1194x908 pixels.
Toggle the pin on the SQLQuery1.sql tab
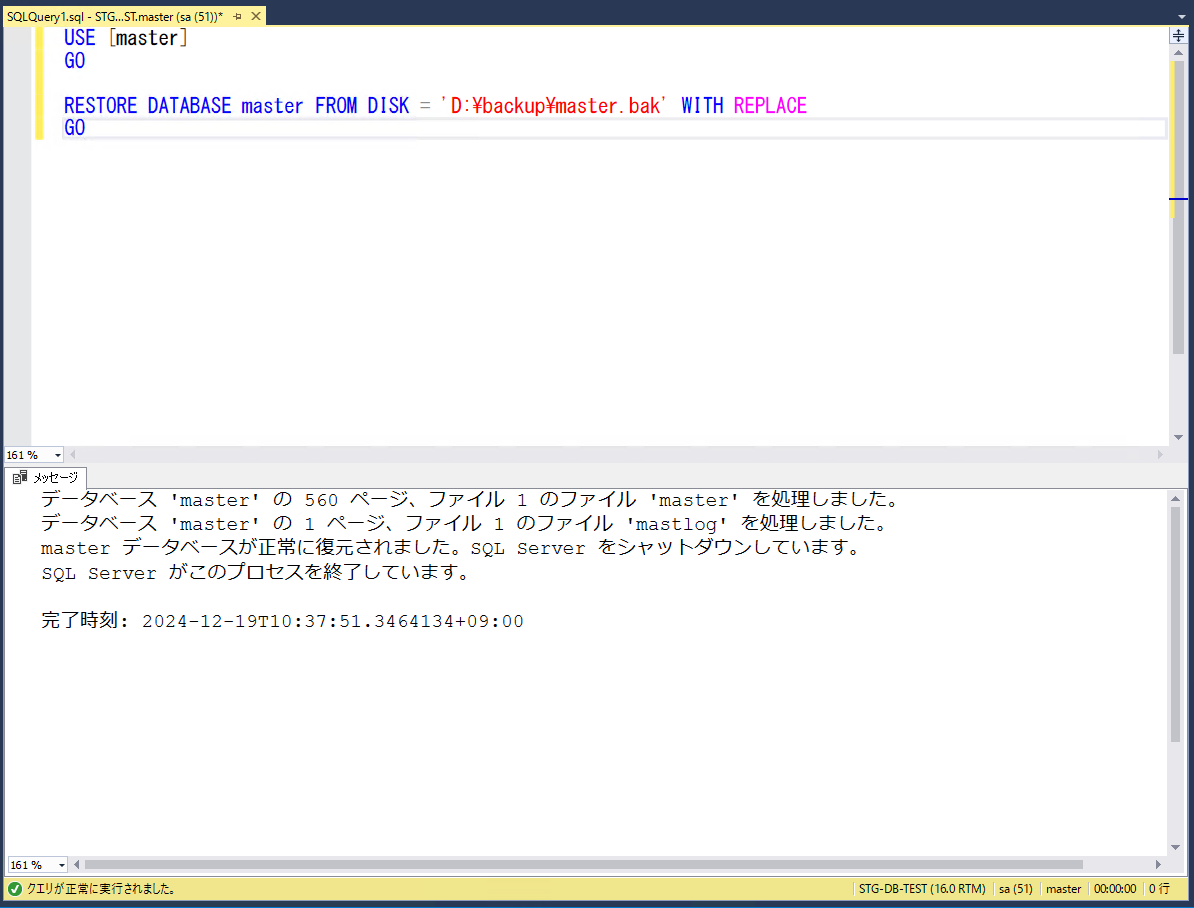point(239,15)
